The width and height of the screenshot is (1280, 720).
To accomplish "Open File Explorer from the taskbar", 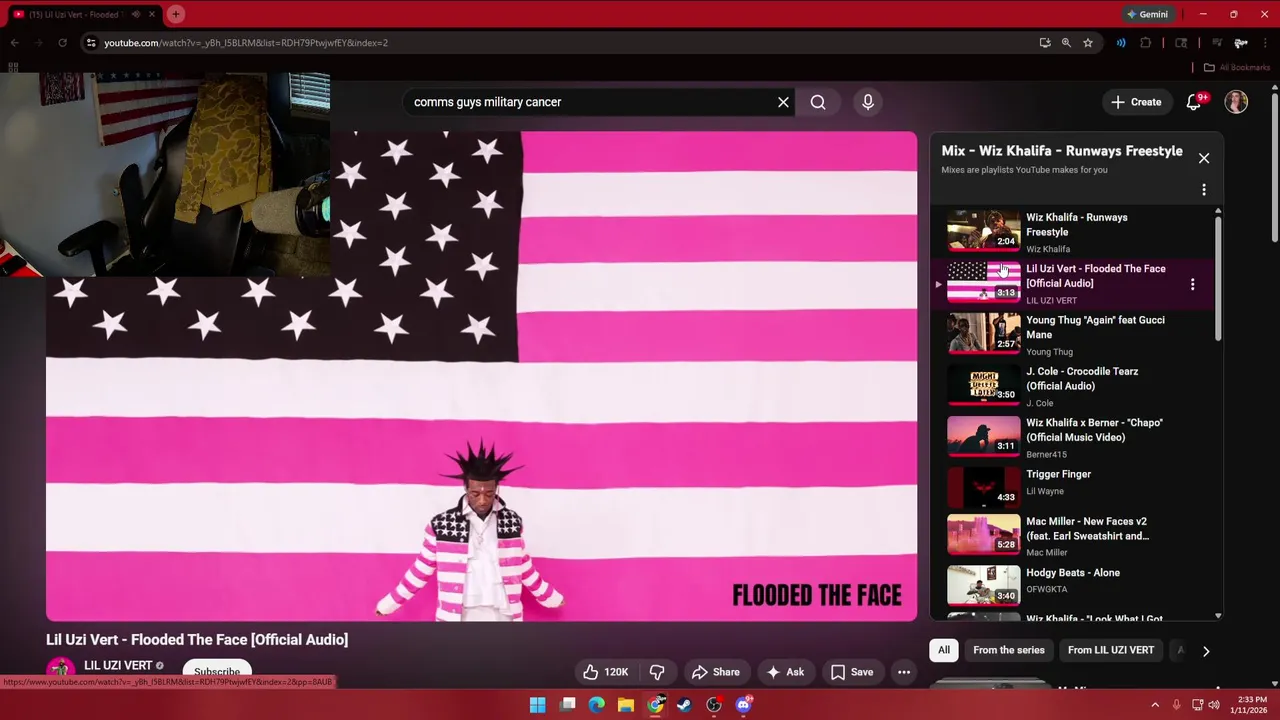I will click(626, 705).
